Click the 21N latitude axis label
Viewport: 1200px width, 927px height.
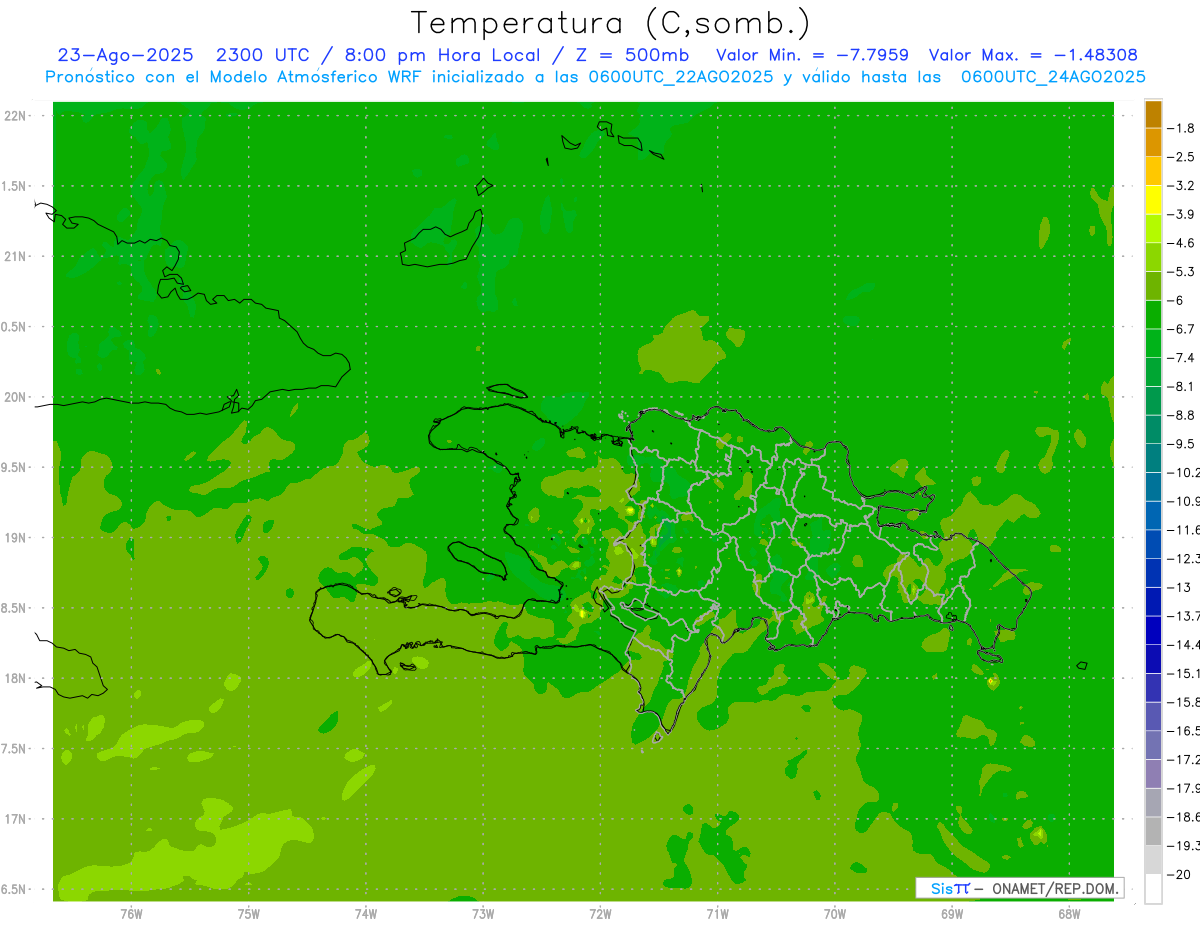[x=17, y=256]
